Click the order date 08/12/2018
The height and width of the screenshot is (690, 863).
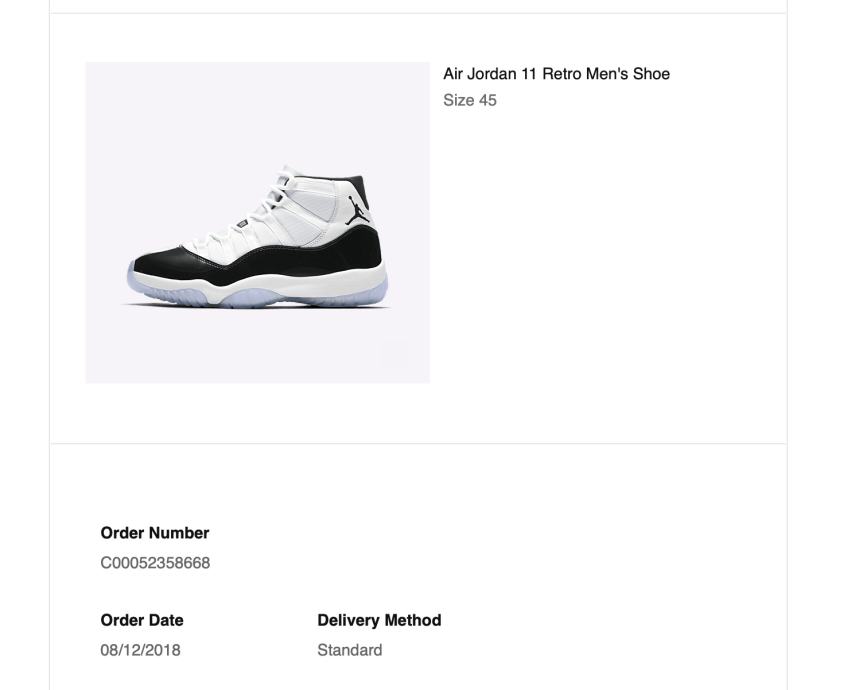pyautogui.click(x=140, y=650)
